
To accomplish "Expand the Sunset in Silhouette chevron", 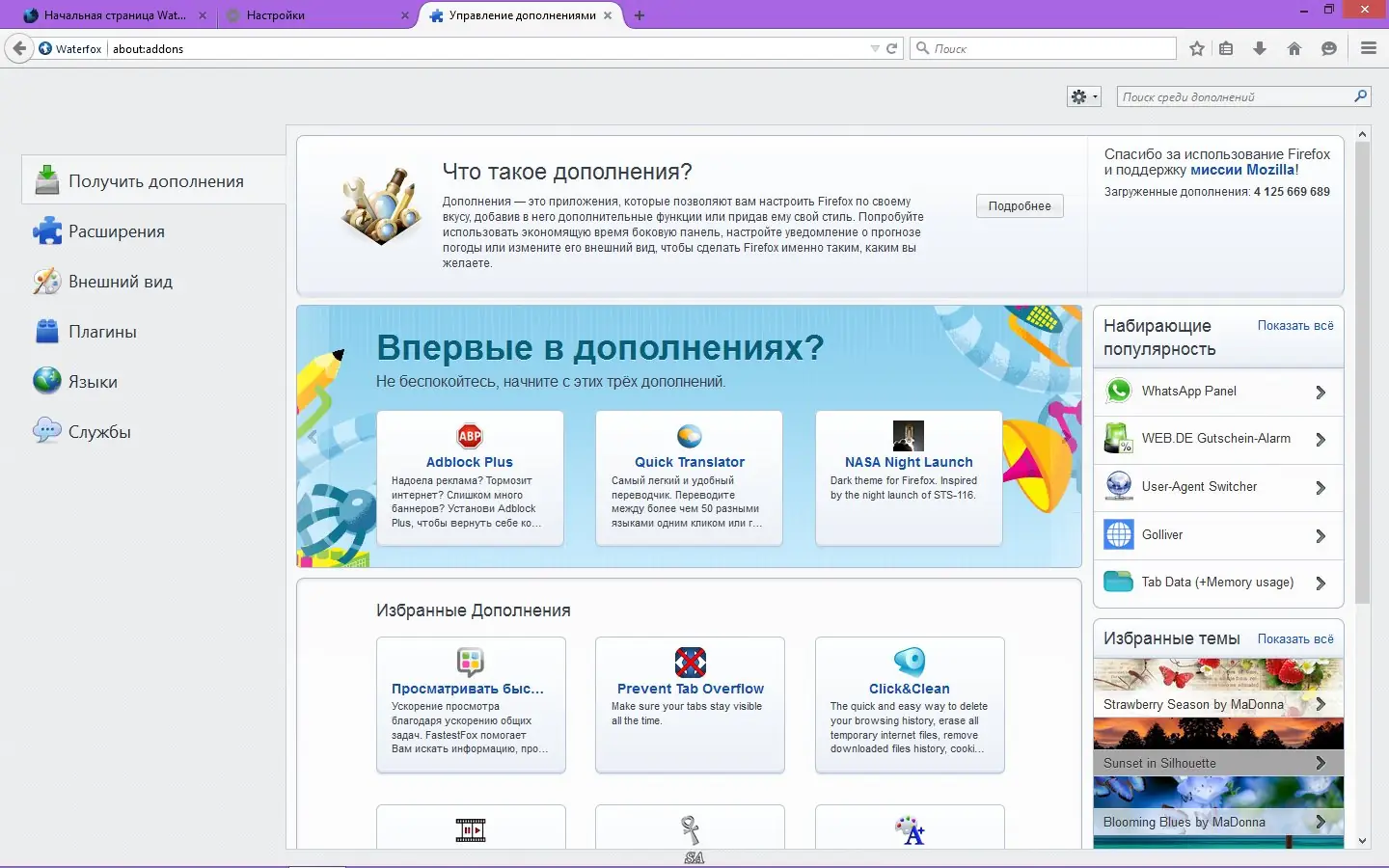I will (x=1321, y=764).
